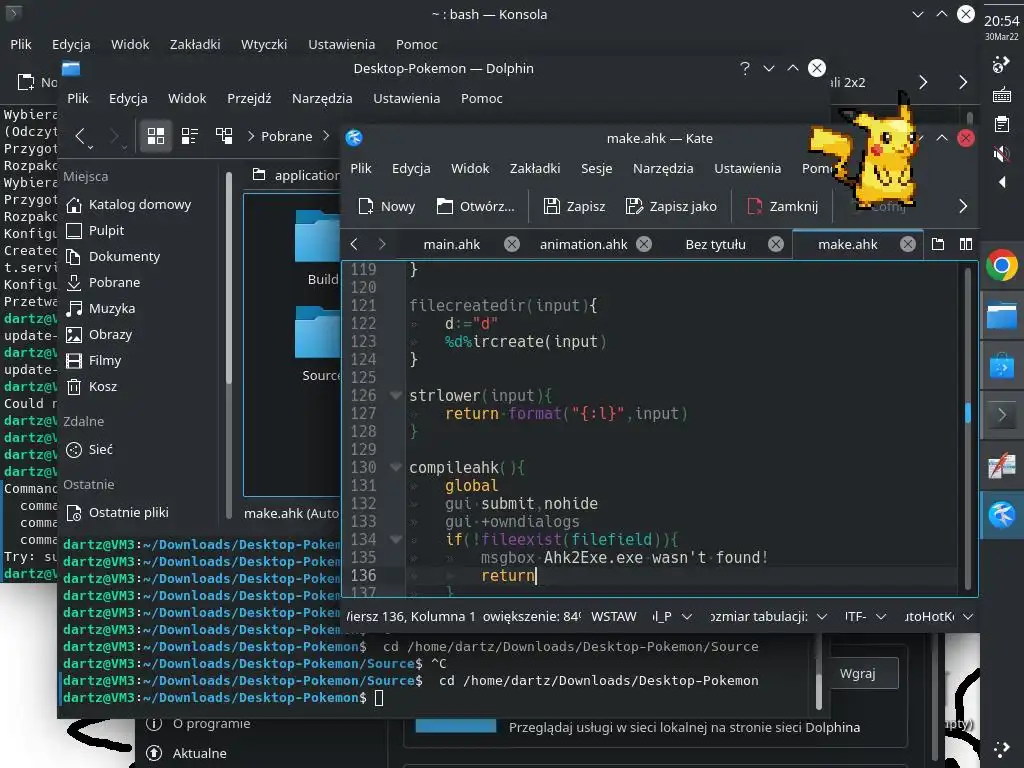Close the animation.ahk tab
The height and width of the screenshot is (768, 1024).
click(644, 244)
